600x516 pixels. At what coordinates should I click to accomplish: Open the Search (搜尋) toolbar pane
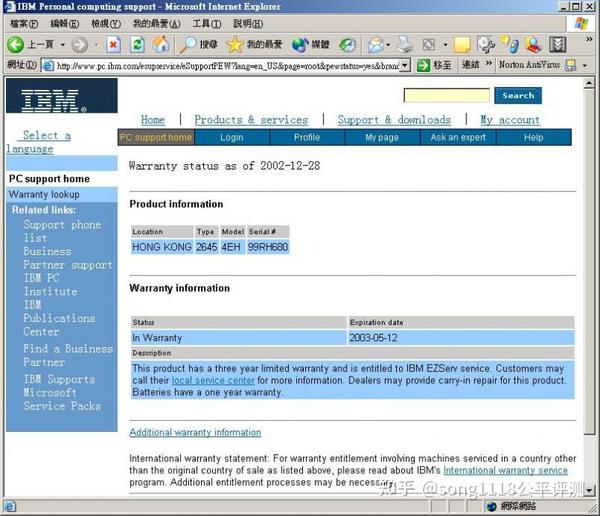tap(199, 45)
